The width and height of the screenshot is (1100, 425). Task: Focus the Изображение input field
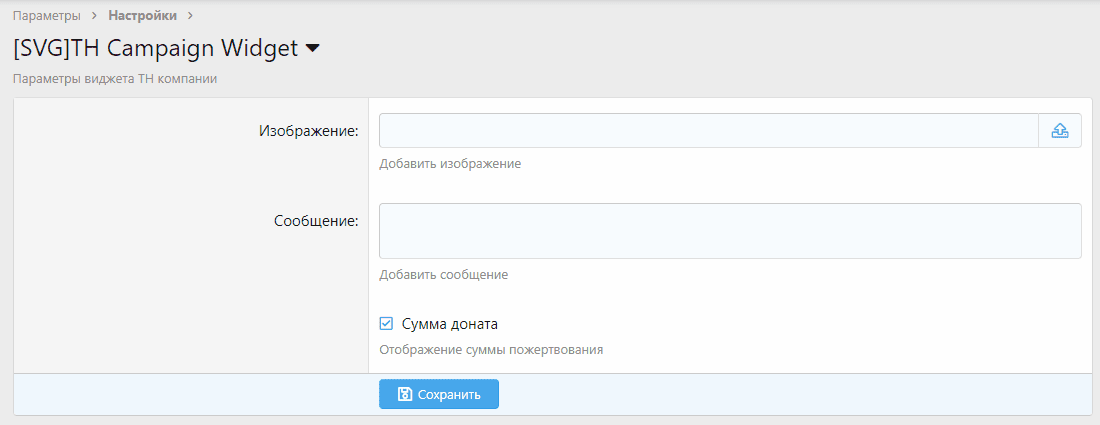coord(708,131)
